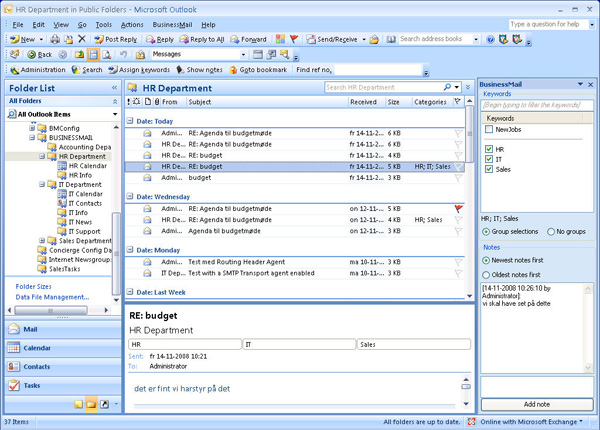Image resolution: width=600 pixels, height=430 pixels.
Task: Click the Add note button
Action: tap(537, 404)
